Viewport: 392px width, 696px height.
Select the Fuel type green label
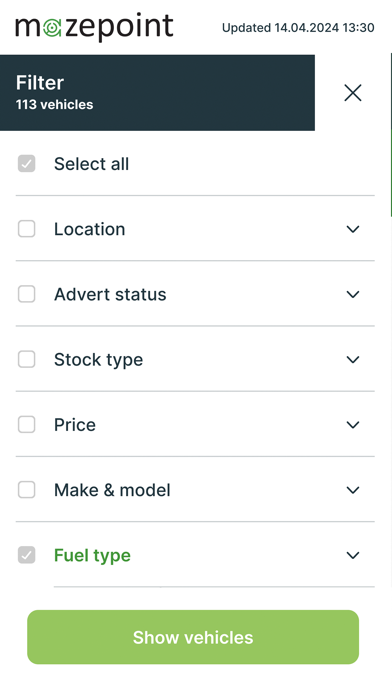(92, 556)
